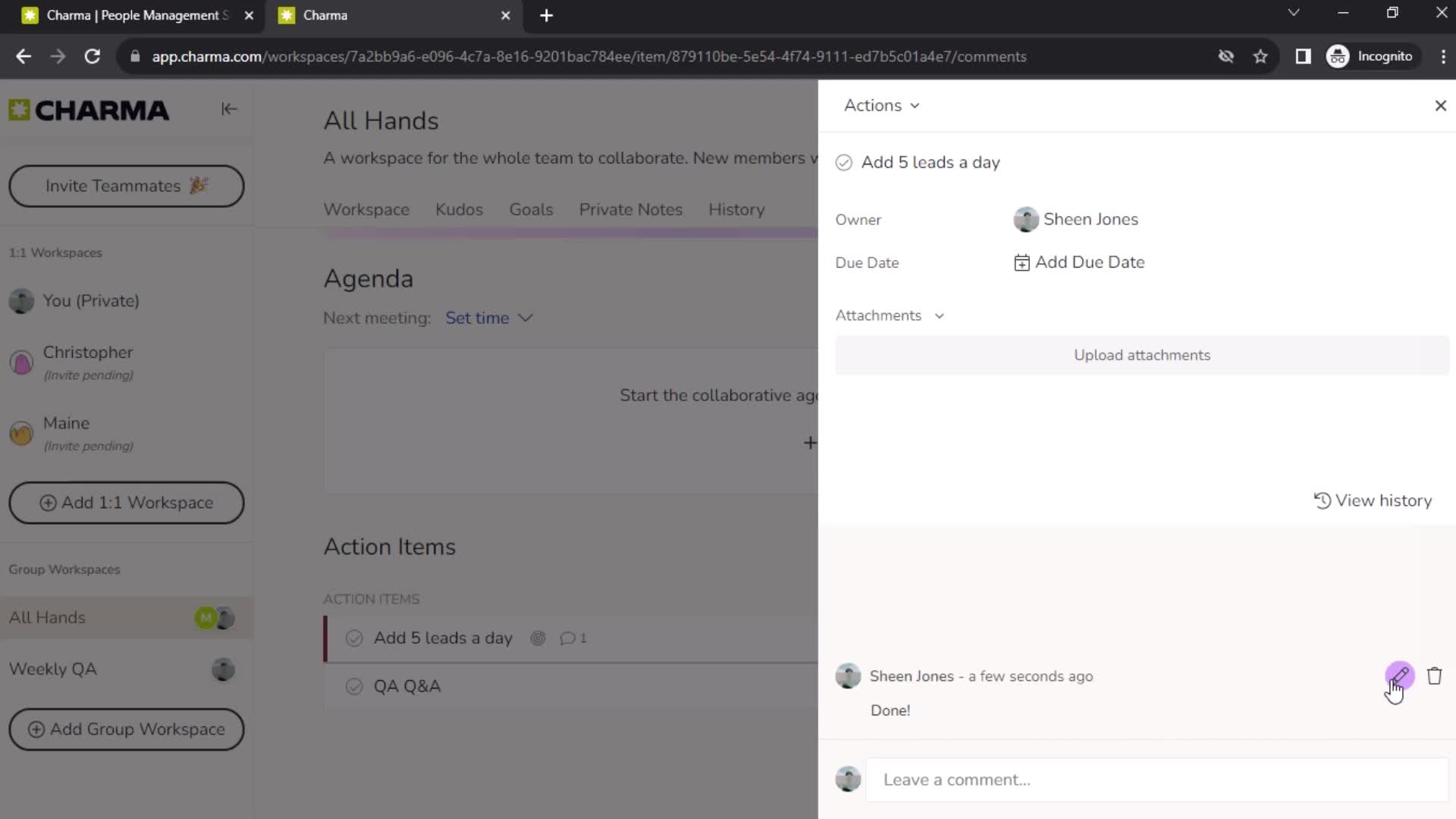Click the add action item plus icon
The width and height of the screenshot is (1456, 819).
(810, 442)
